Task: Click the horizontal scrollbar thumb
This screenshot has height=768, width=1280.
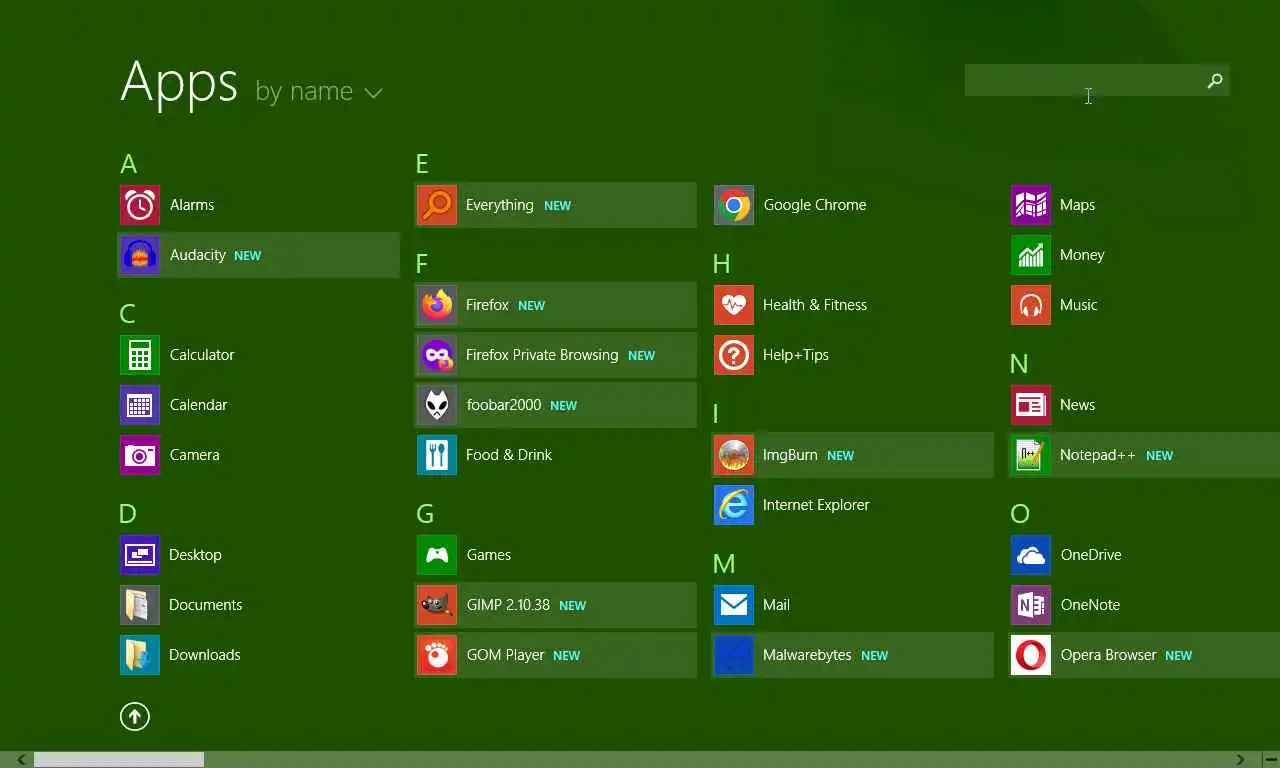Action: pos(119,760)
